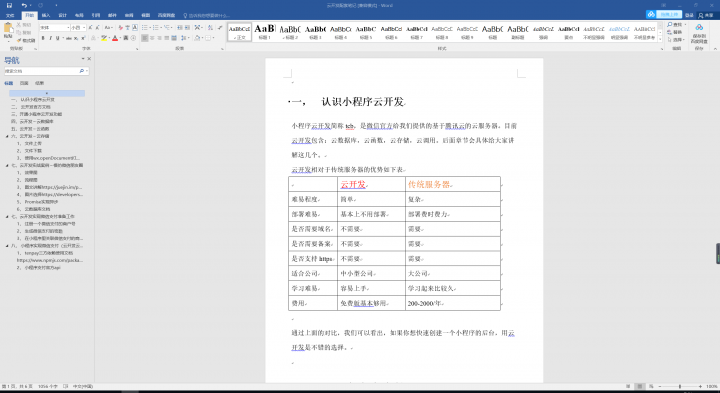Click the Save icon in the title bar
The width and height of the screenshot is (720, 393).
pos(9,6)
